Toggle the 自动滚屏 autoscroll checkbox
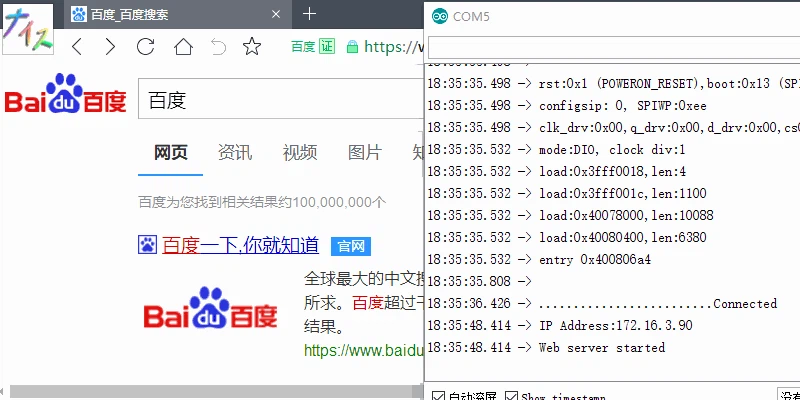The image size is (800, 400). (x=438, y=396)
